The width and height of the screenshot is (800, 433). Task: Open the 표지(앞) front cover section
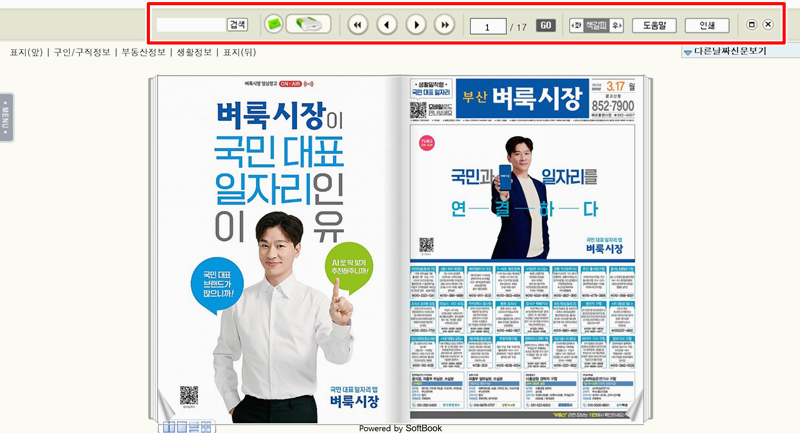[26, 52]
